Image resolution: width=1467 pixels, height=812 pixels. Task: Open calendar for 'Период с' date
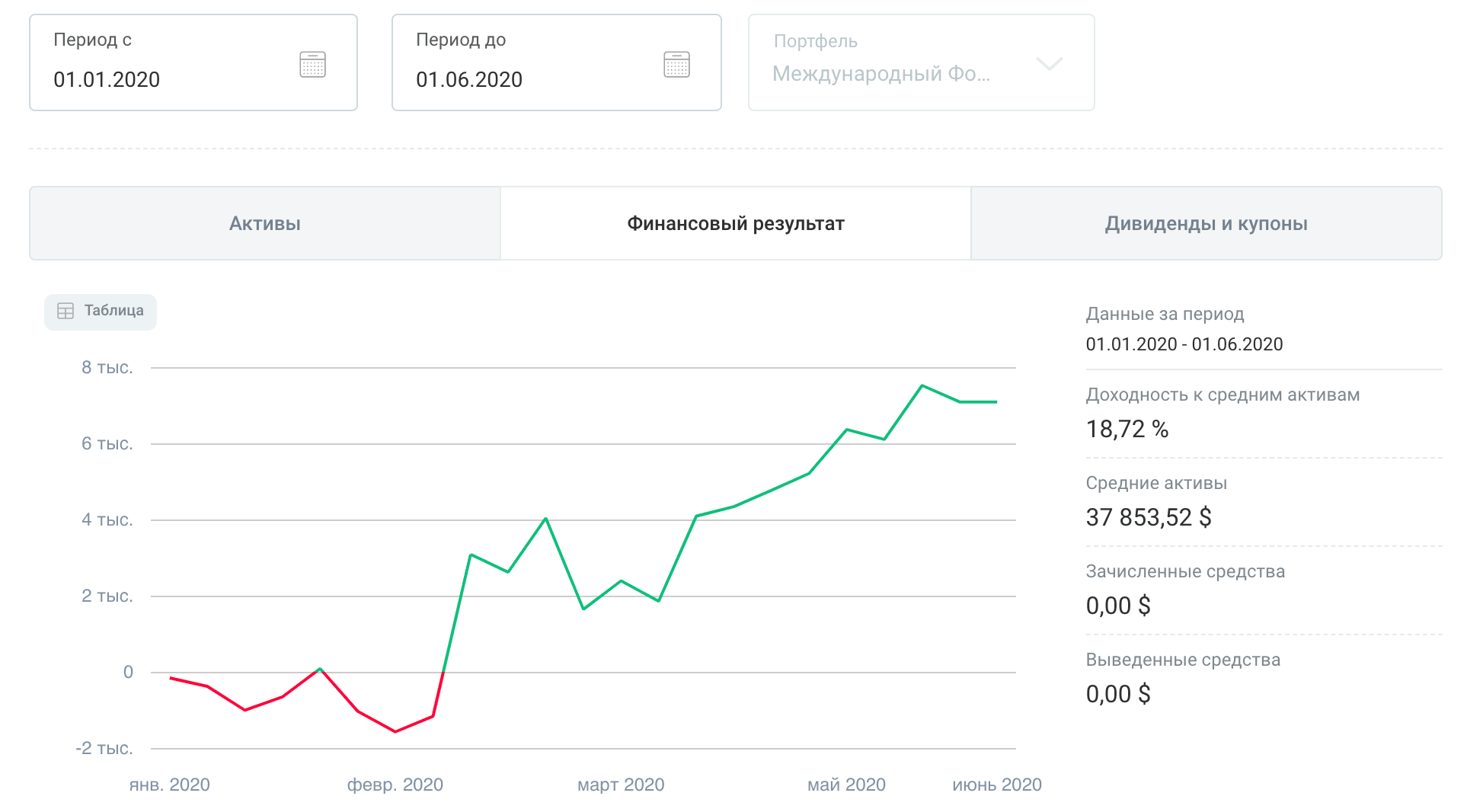(312, 65)
